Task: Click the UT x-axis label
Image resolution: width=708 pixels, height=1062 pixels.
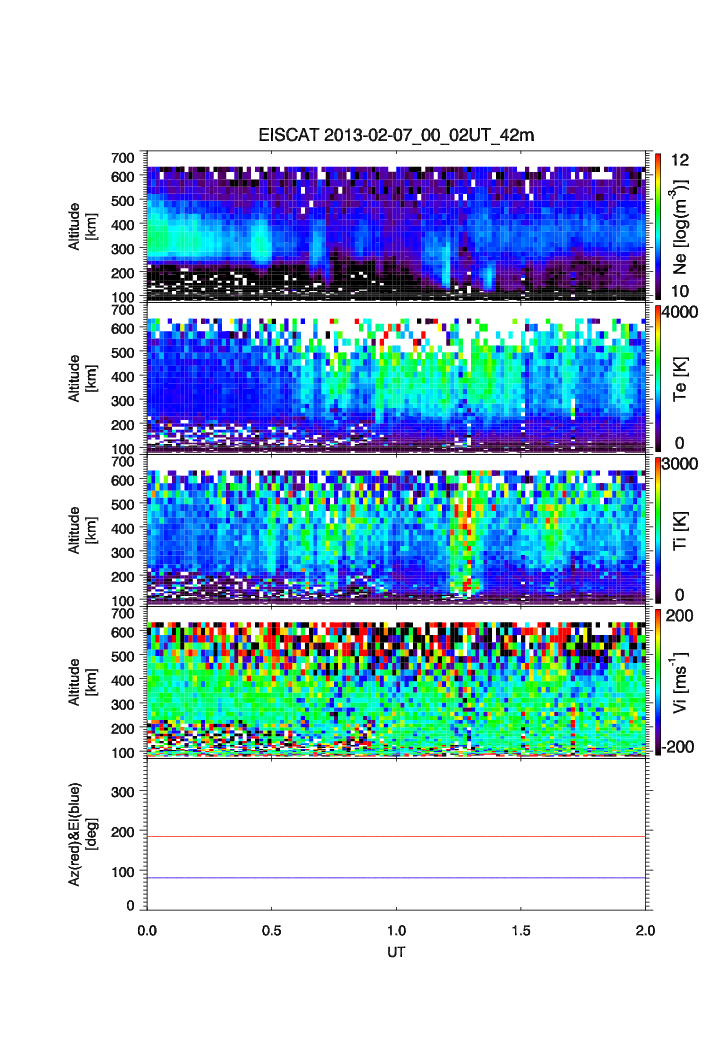Action: coord(396,952)
